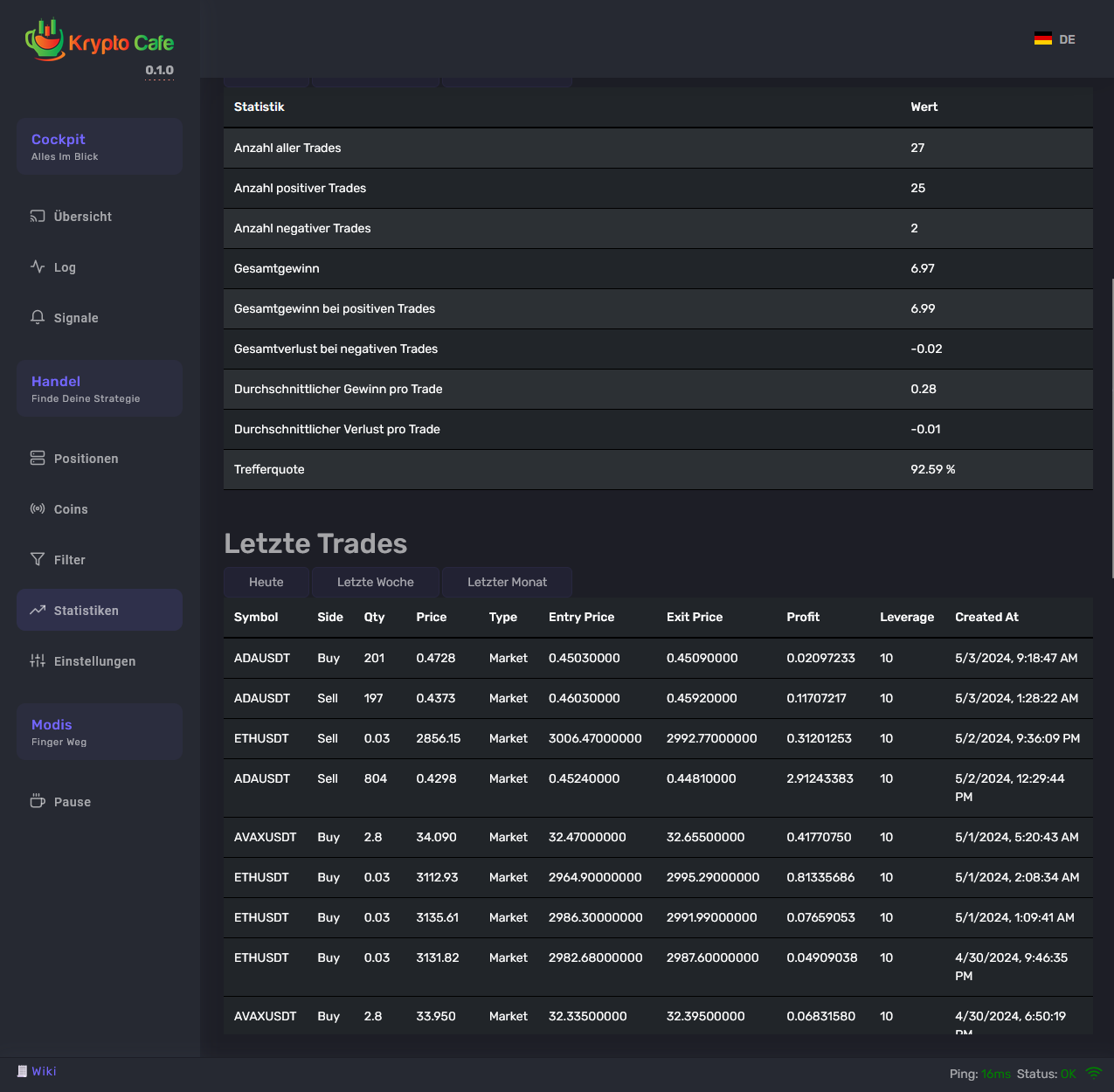Viewport: 1114px width, 1092px height.
Task: Open the DE language selector
Action: point(1055,39)
